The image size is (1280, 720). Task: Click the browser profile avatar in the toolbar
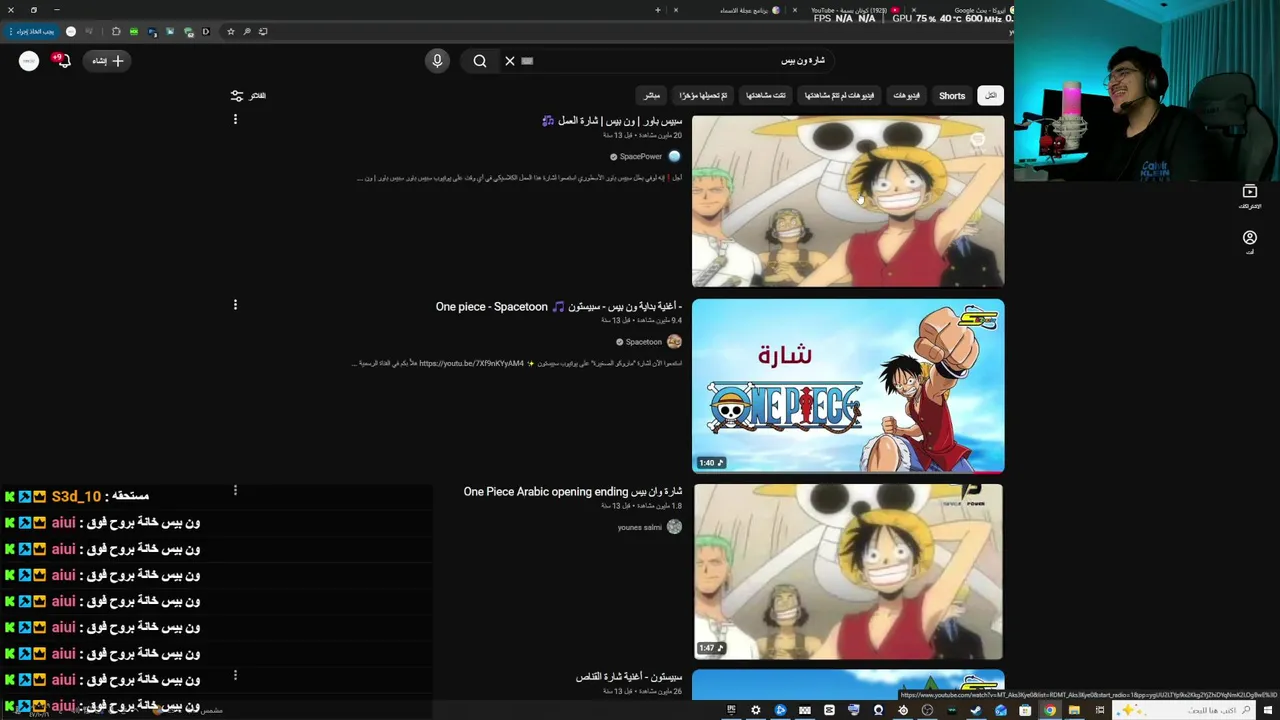pyautogui.click(x=71, y=31)
